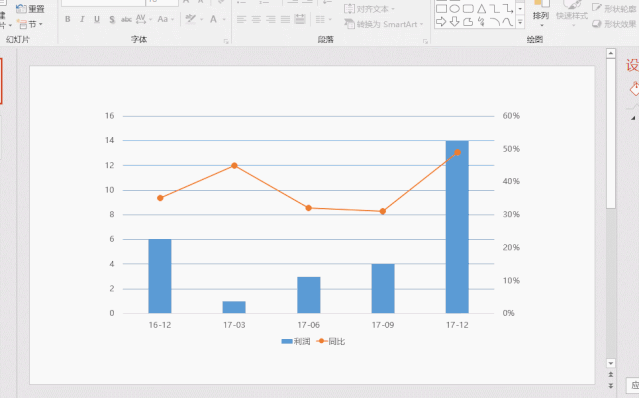Image resolution: width=639 pixels, height=398 pixels.
Task: Apply strikethrough with abc icon
Action: pos(126,19)
